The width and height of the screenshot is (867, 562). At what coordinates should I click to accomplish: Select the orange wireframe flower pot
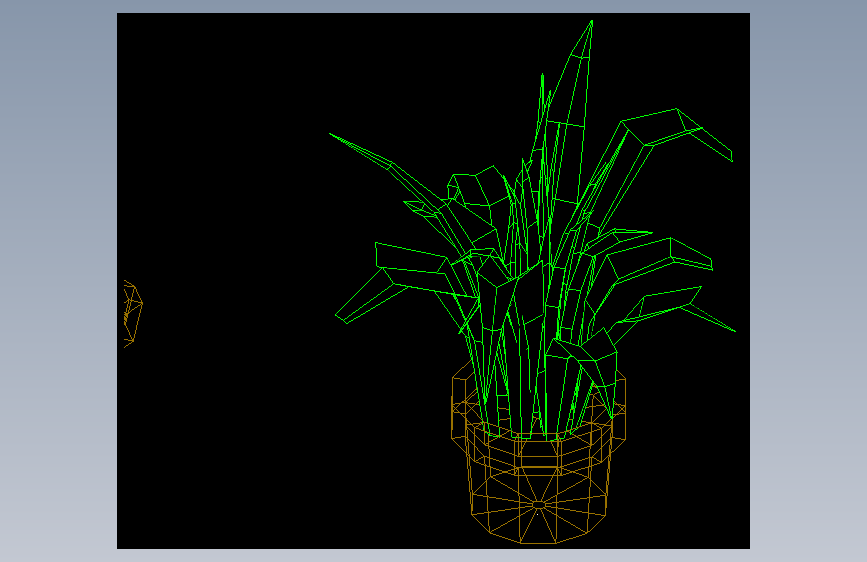coord(539,451)
